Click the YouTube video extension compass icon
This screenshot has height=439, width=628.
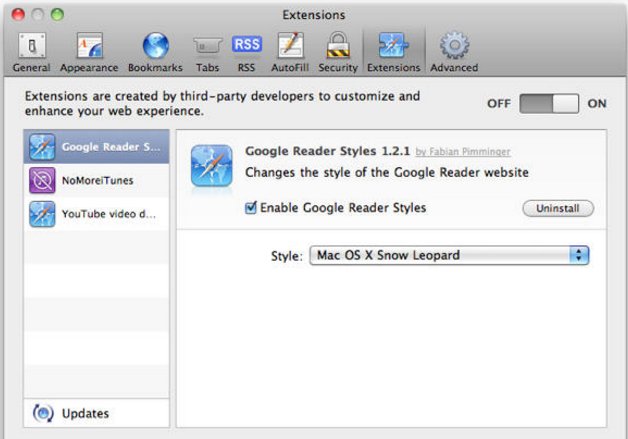[x=42, y=214]
